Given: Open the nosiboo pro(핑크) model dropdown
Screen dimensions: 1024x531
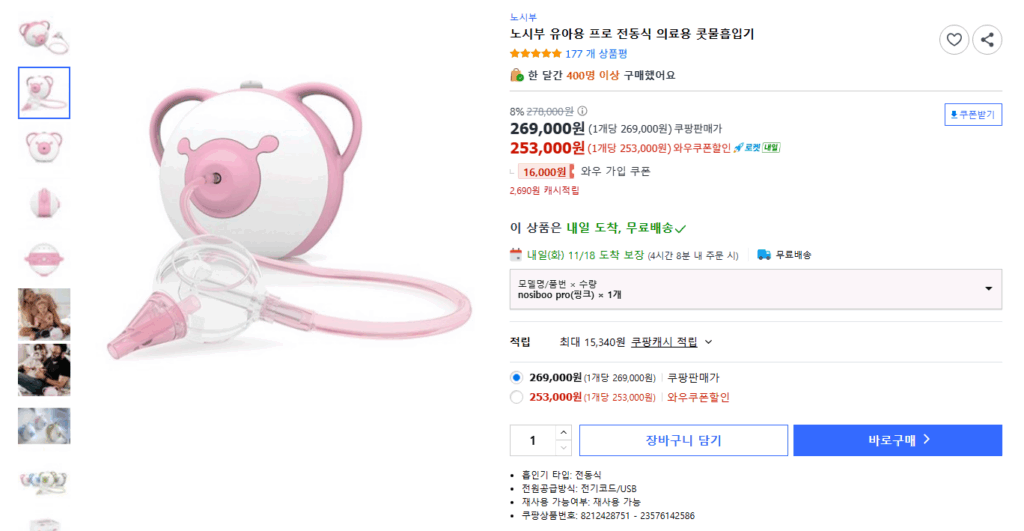Looking at the screenshot, I should point(755,289).
